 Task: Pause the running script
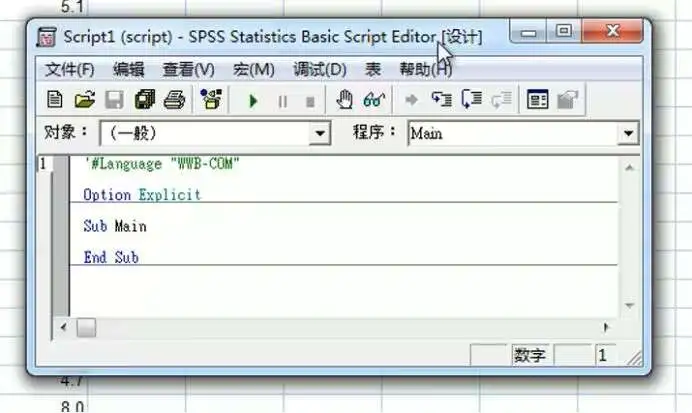pyautogui.click(x=282, y=102)
